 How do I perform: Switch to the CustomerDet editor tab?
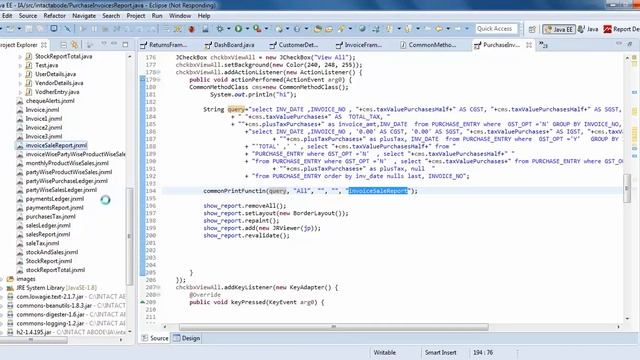tap(294, 45)
